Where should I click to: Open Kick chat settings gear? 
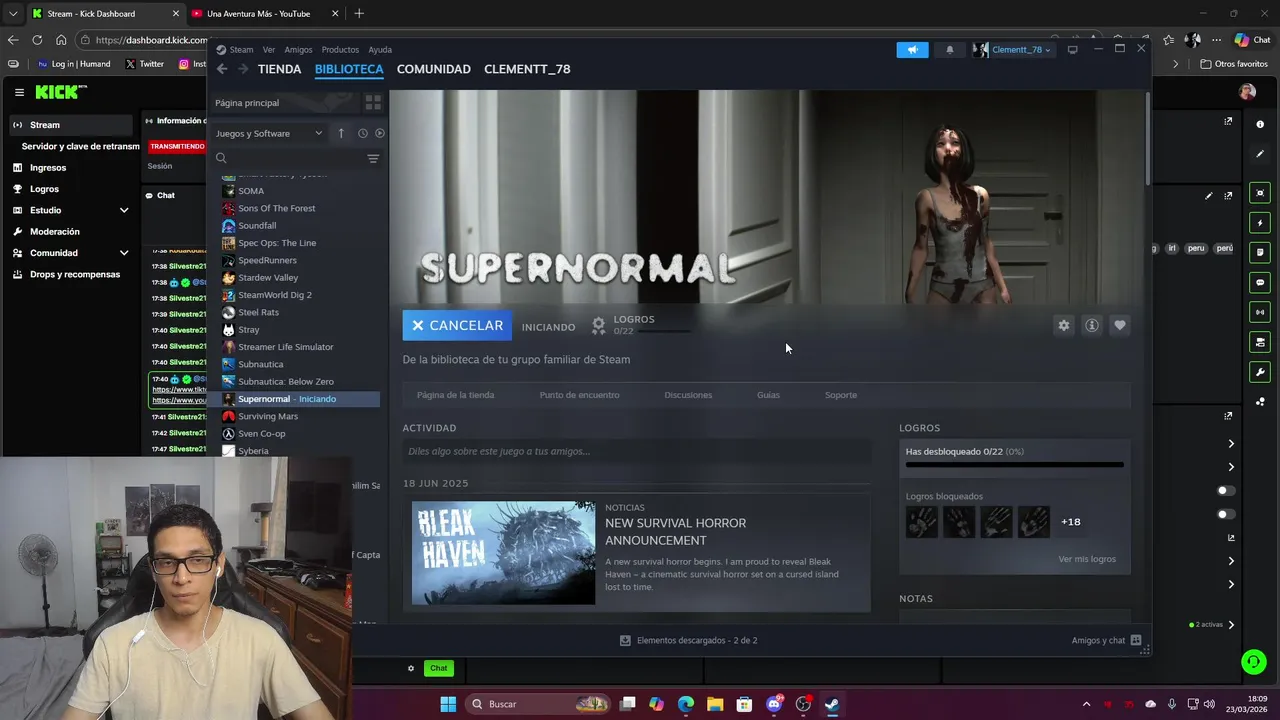pos(411,668)
